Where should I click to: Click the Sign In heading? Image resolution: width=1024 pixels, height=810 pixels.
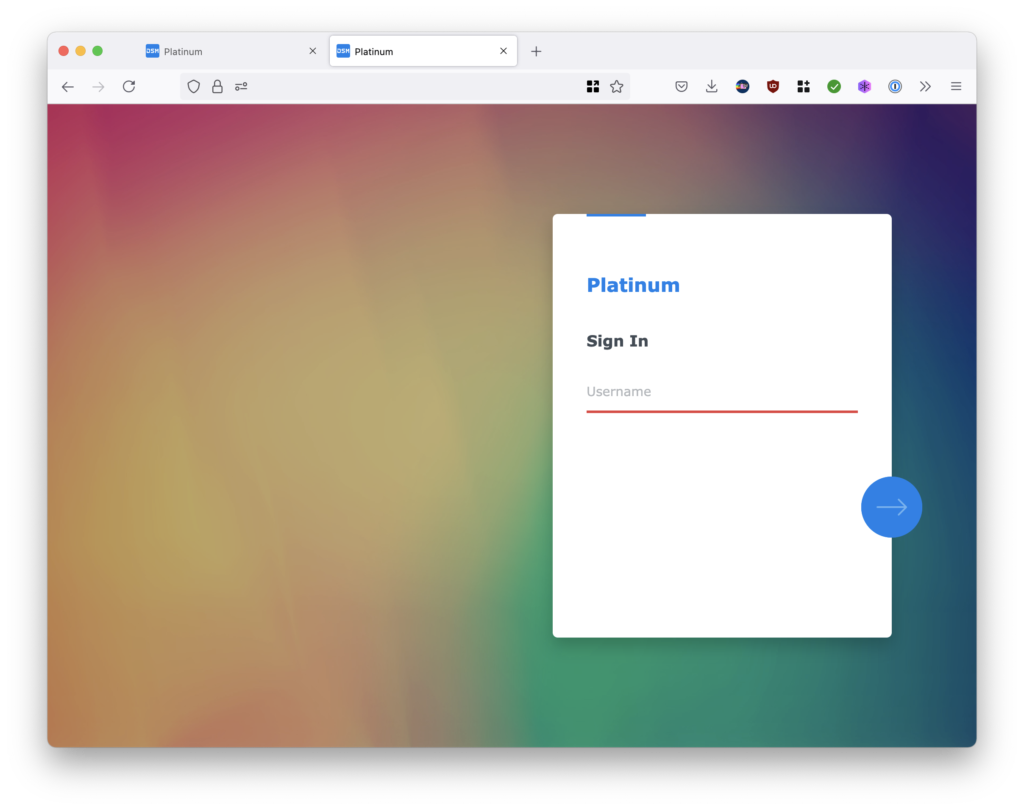[x=617, y=341]
